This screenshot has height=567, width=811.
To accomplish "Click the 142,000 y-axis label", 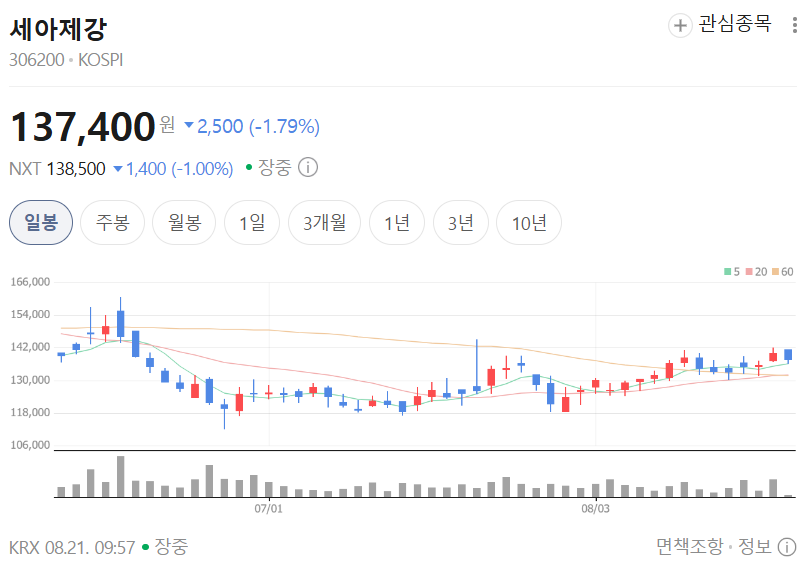I will (x=31, y=347).
